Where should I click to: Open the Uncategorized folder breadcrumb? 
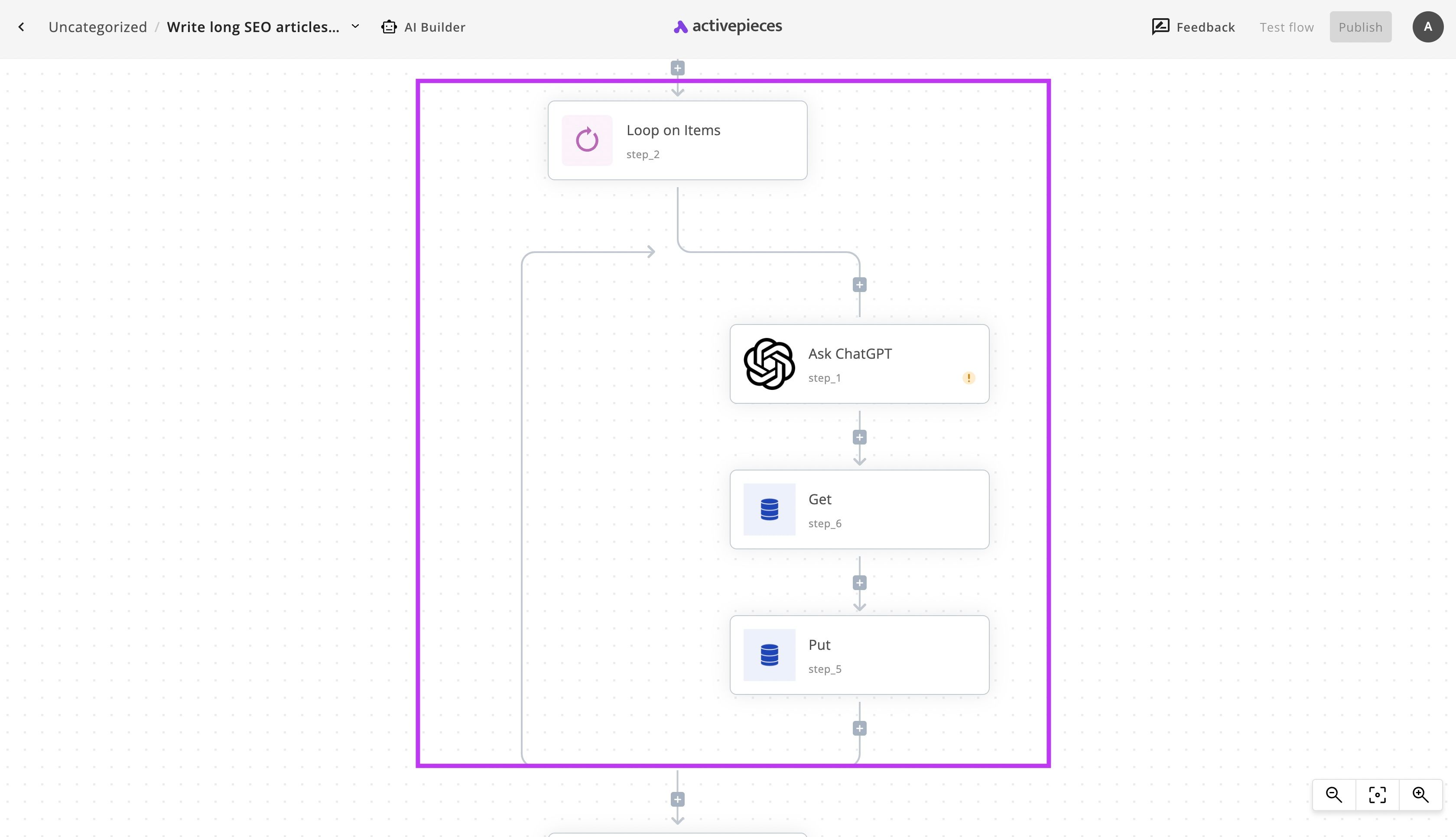coord(98,27)
